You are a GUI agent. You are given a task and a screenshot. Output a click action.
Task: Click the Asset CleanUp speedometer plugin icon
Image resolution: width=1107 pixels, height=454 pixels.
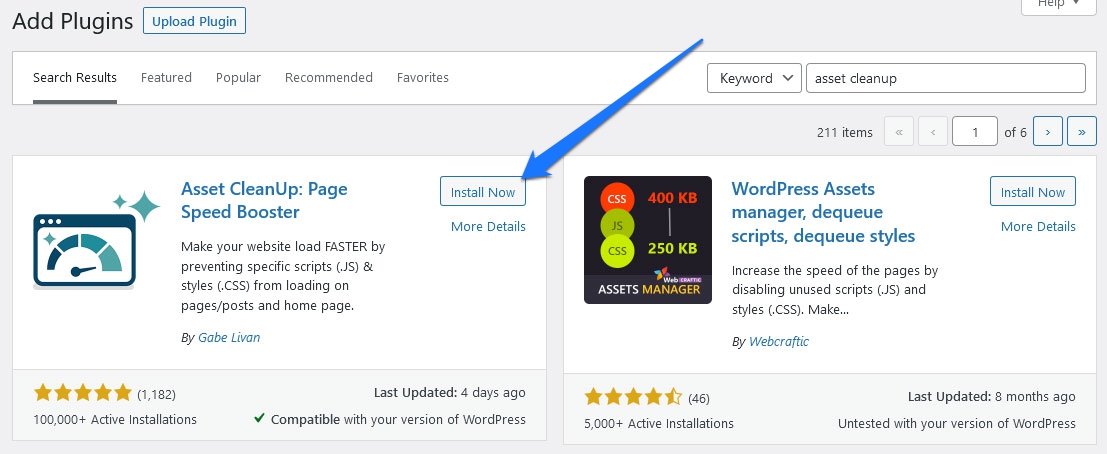(97, 240)
